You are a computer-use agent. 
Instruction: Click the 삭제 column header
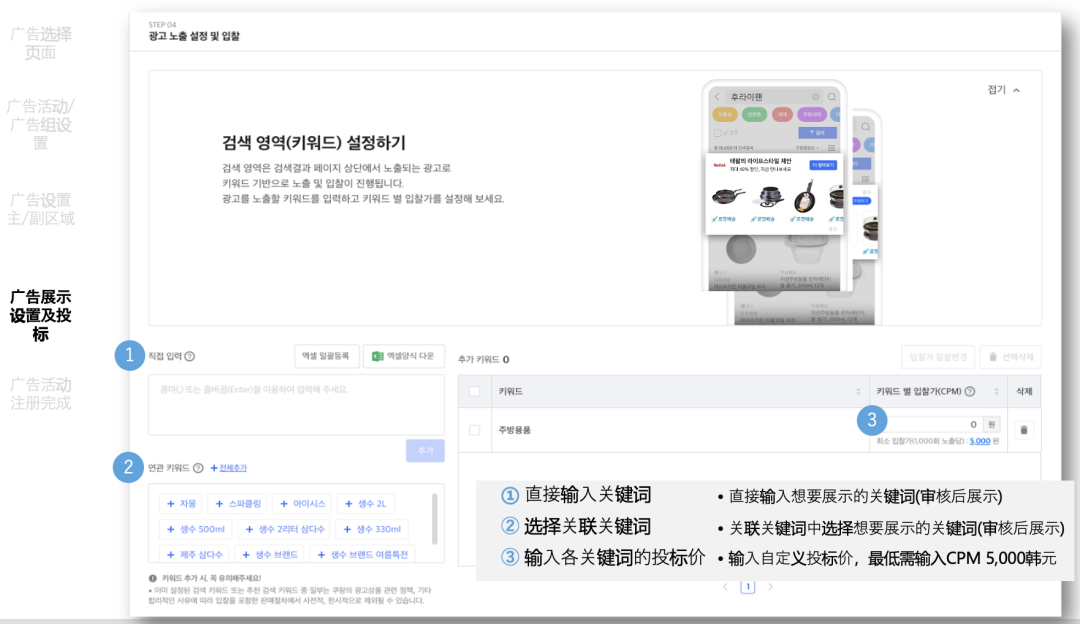click(1024, 391)
